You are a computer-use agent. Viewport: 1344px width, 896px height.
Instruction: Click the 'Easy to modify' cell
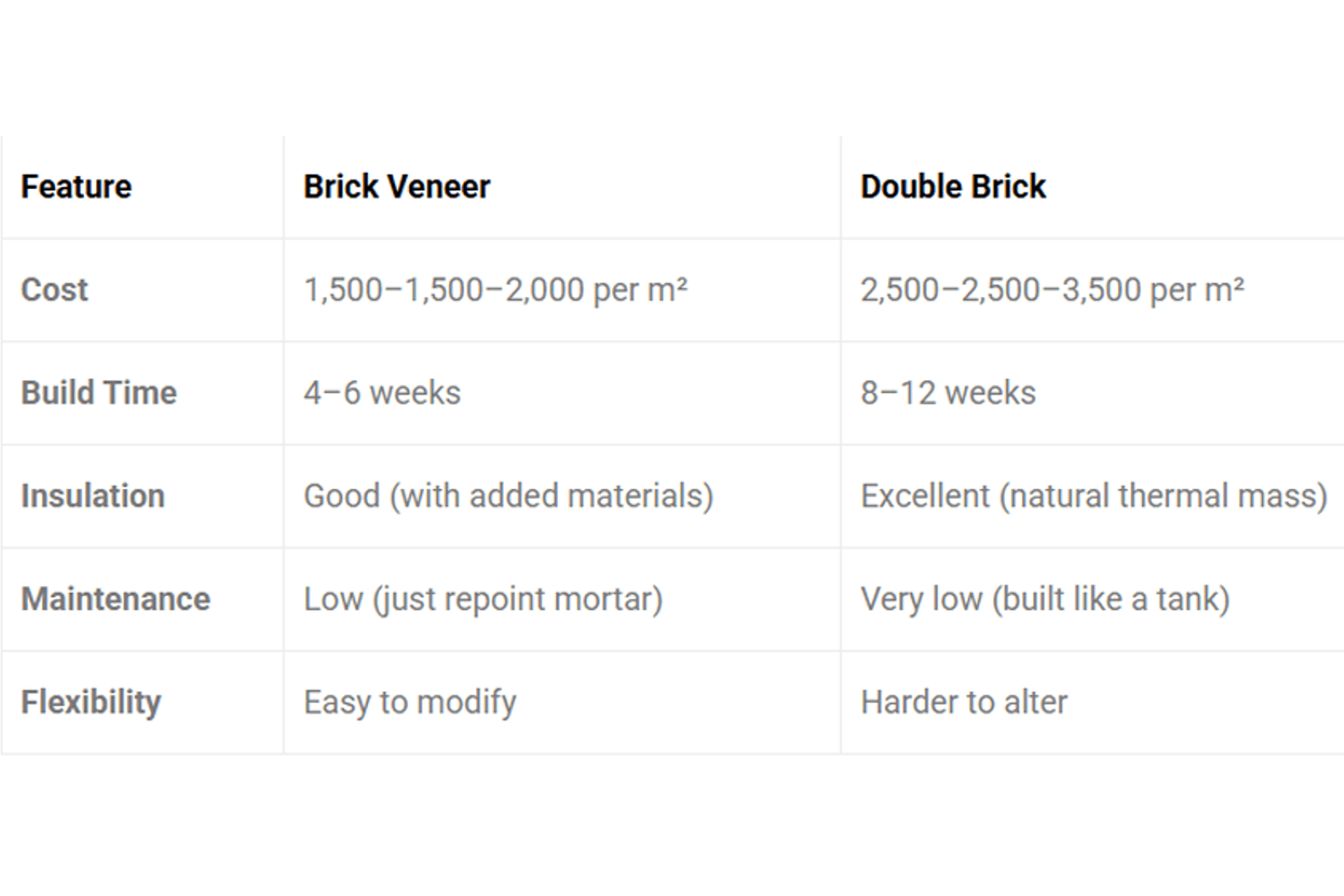pyautogui.click(x=410, y=702)
